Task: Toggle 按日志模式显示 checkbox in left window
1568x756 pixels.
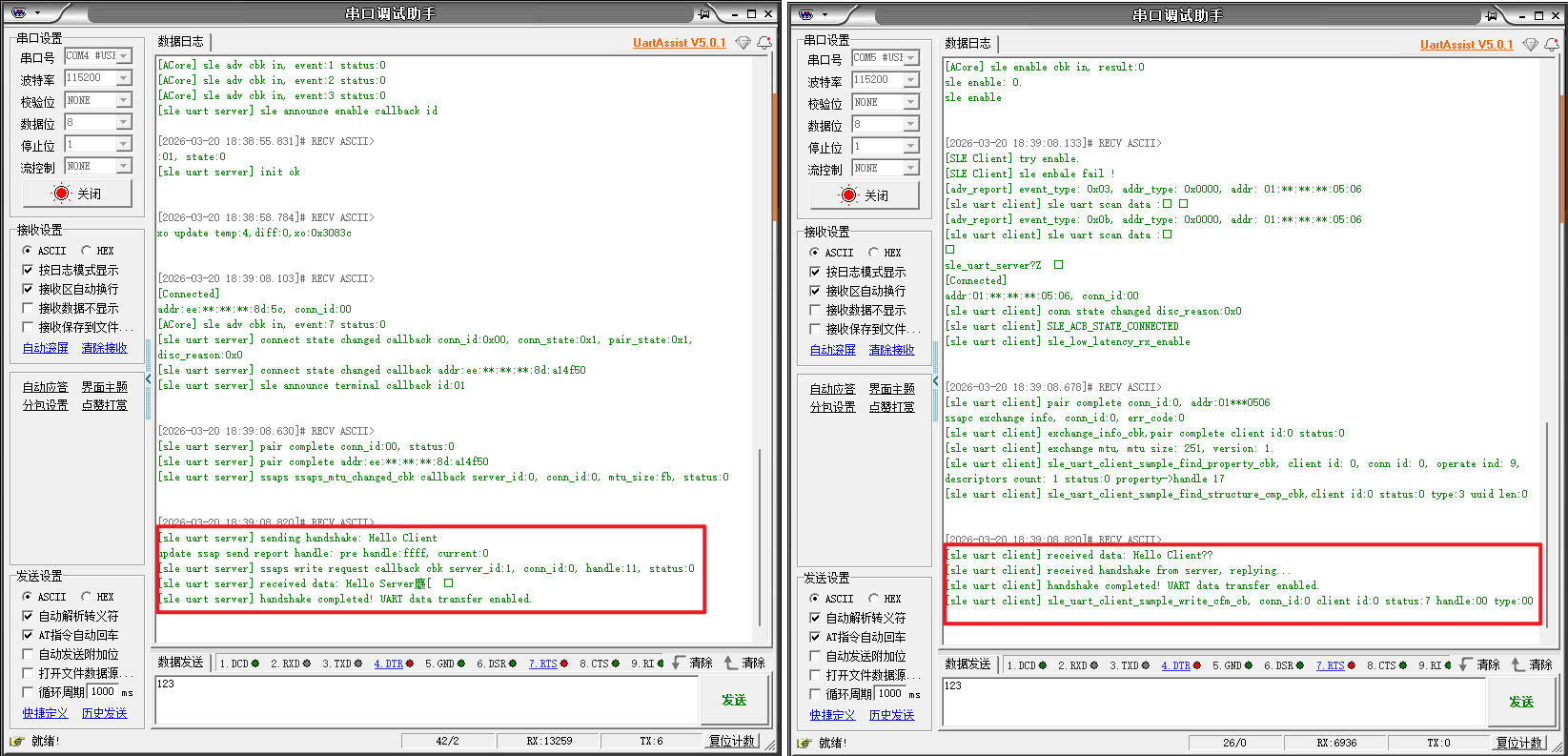Action: 71,270
